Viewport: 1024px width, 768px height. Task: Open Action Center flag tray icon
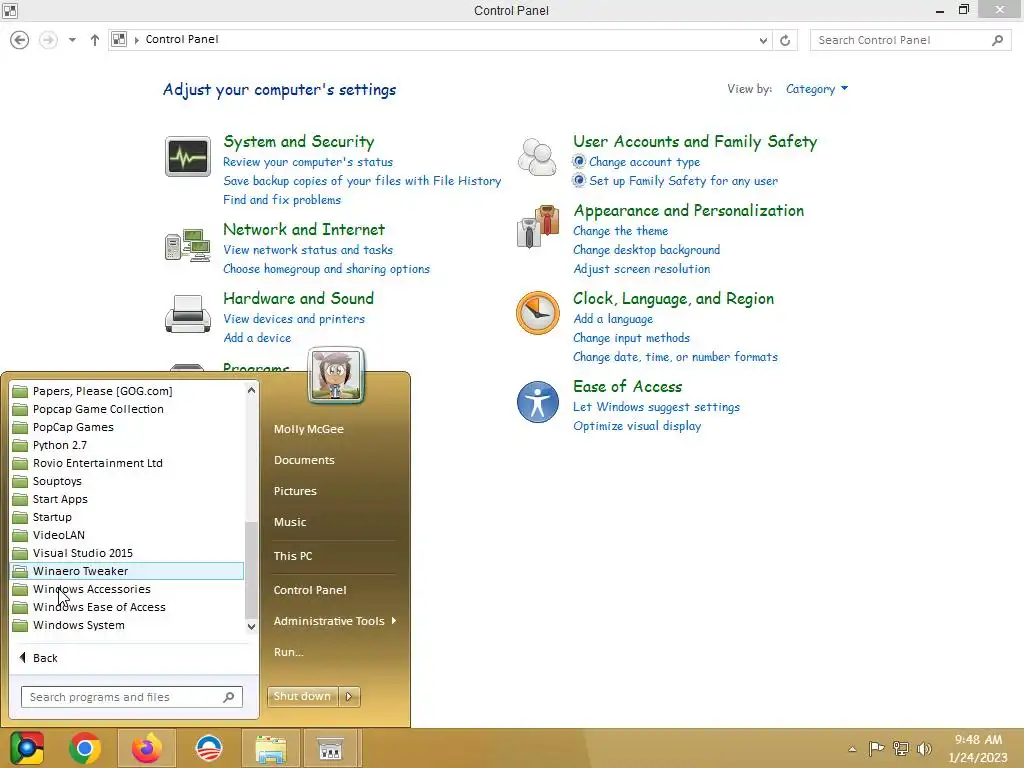click(876, 748)
